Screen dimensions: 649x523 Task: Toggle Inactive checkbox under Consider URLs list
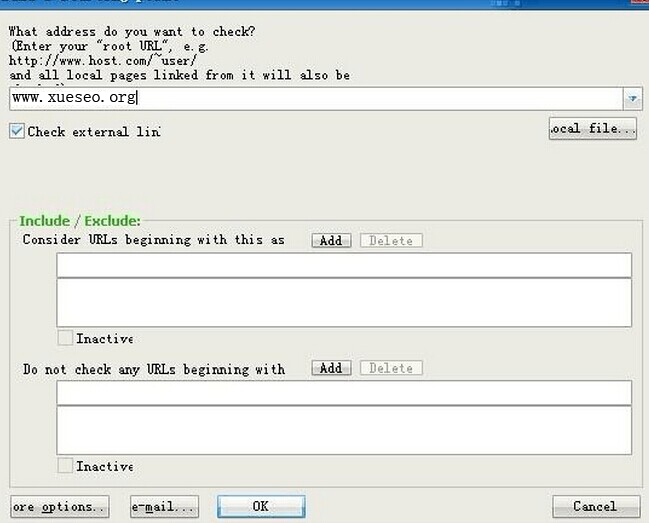[65, 338]
